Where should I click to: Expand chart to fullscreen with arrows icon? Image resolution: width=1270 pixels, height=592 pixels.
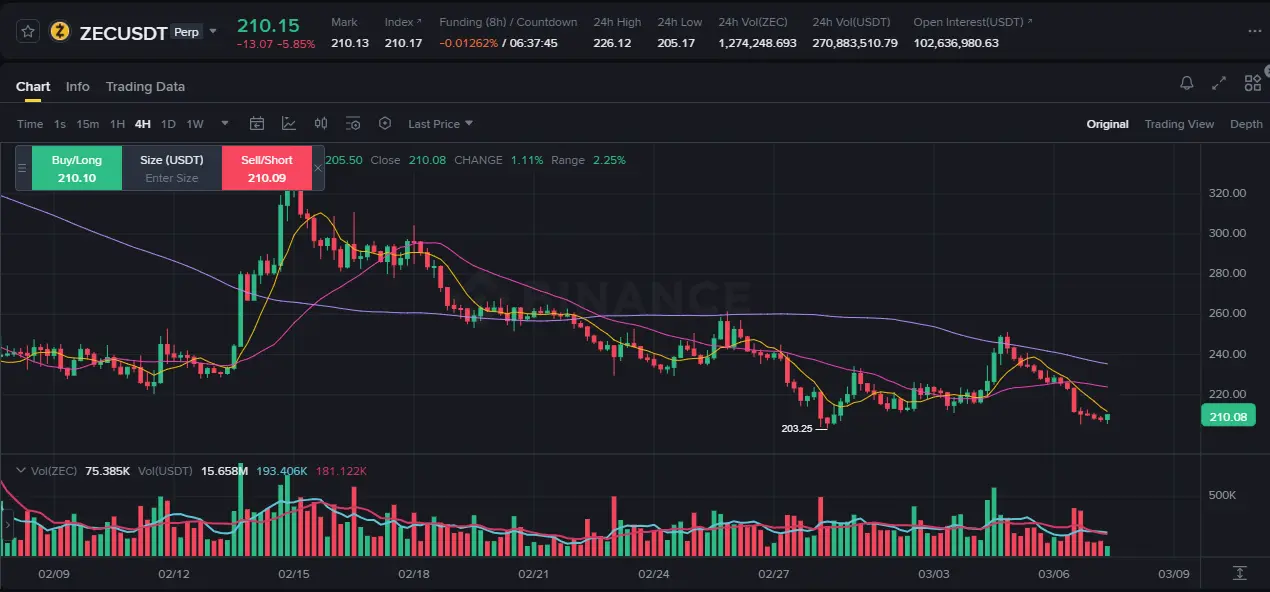click(x=1219, y=83)
